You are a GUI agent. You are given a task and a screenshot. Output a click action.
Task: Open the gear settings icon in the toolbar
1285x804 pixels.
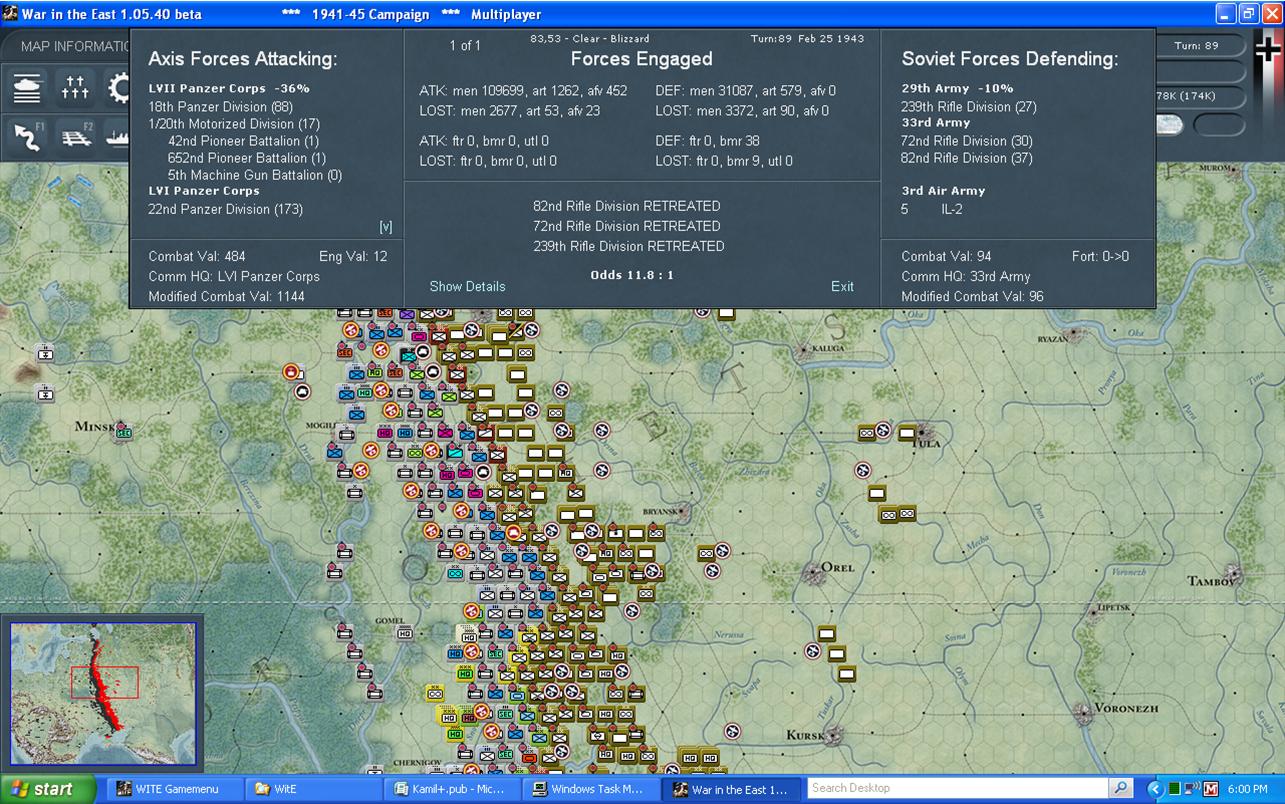point(118,88)
